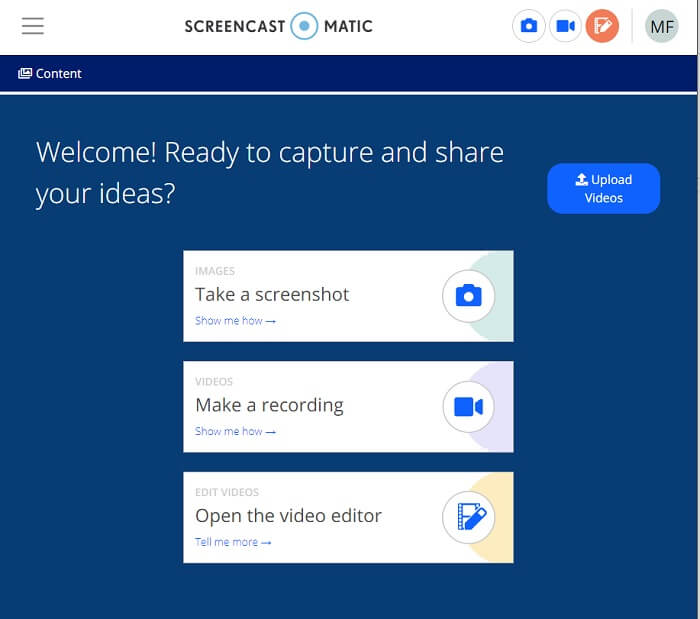Open the hamburger menu

(x=33, y=26)
